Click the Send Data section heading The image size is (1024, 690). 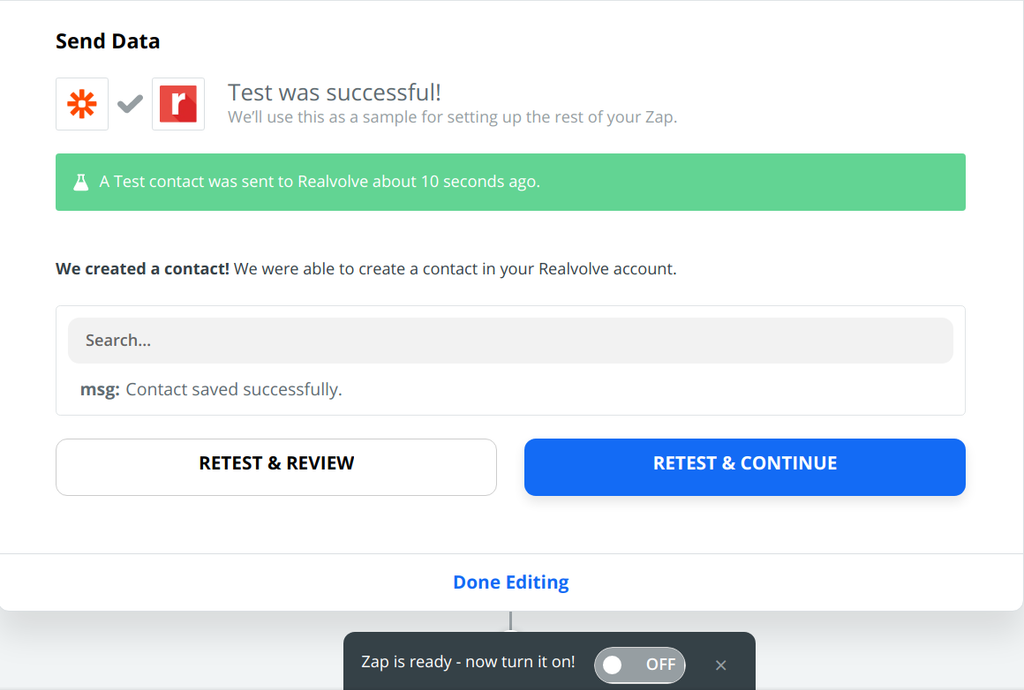pyautogui.click(x=107, y=41)
